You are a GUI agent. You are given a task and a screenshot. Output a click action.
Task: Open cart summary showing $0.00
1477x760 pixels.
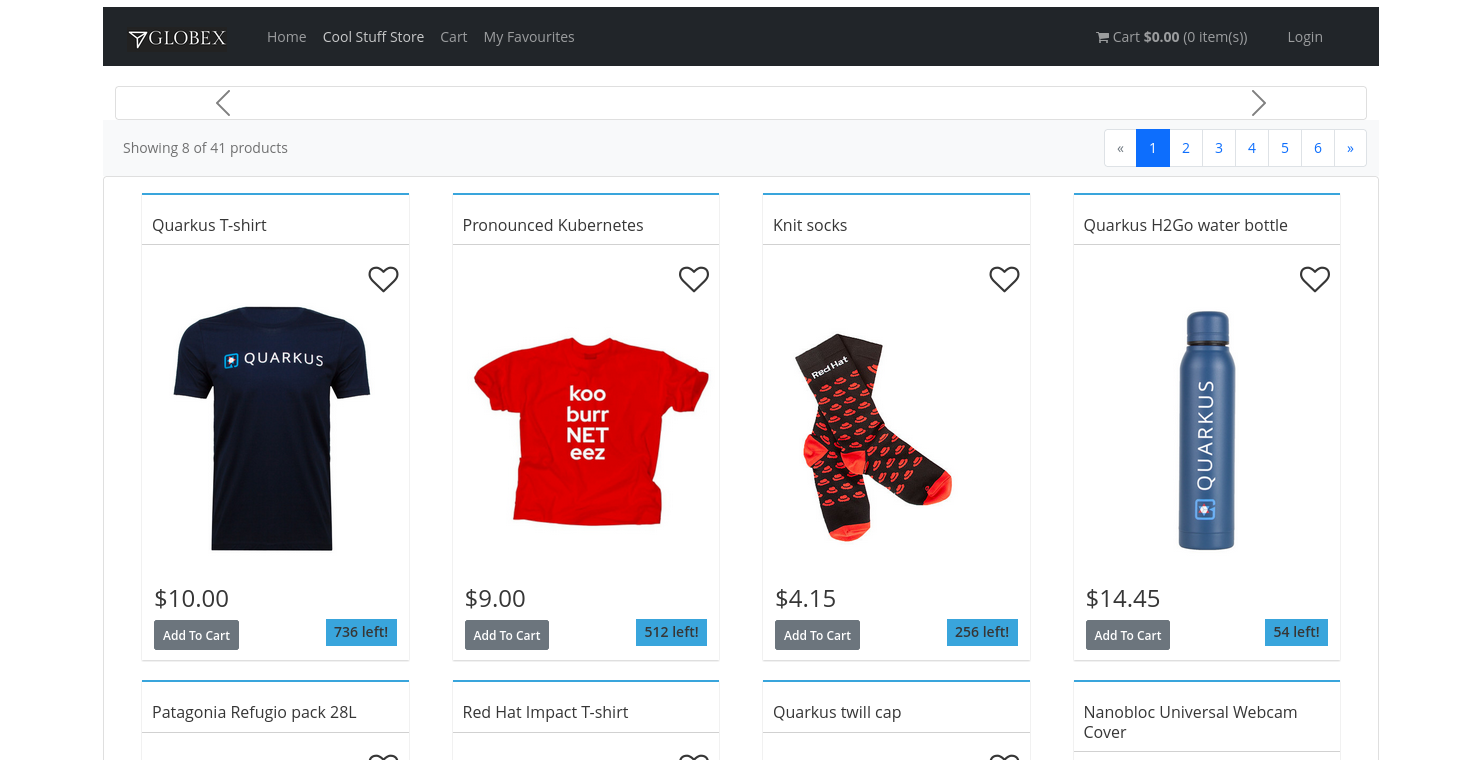pyautogui.click(x=1172, y=37)
